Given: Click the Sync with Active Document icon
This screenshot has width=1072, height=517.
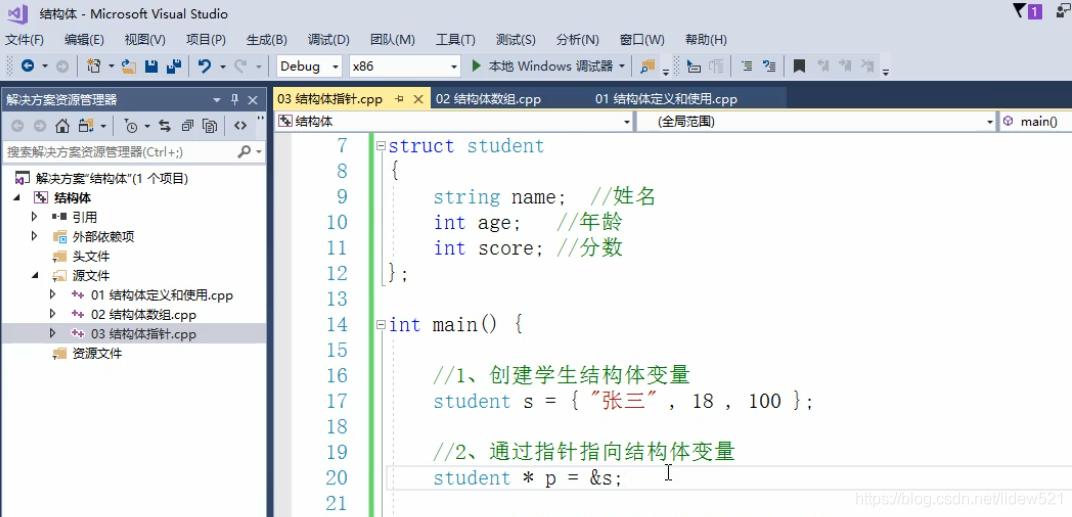Looking at the screenshot, I should pos(165,125).
